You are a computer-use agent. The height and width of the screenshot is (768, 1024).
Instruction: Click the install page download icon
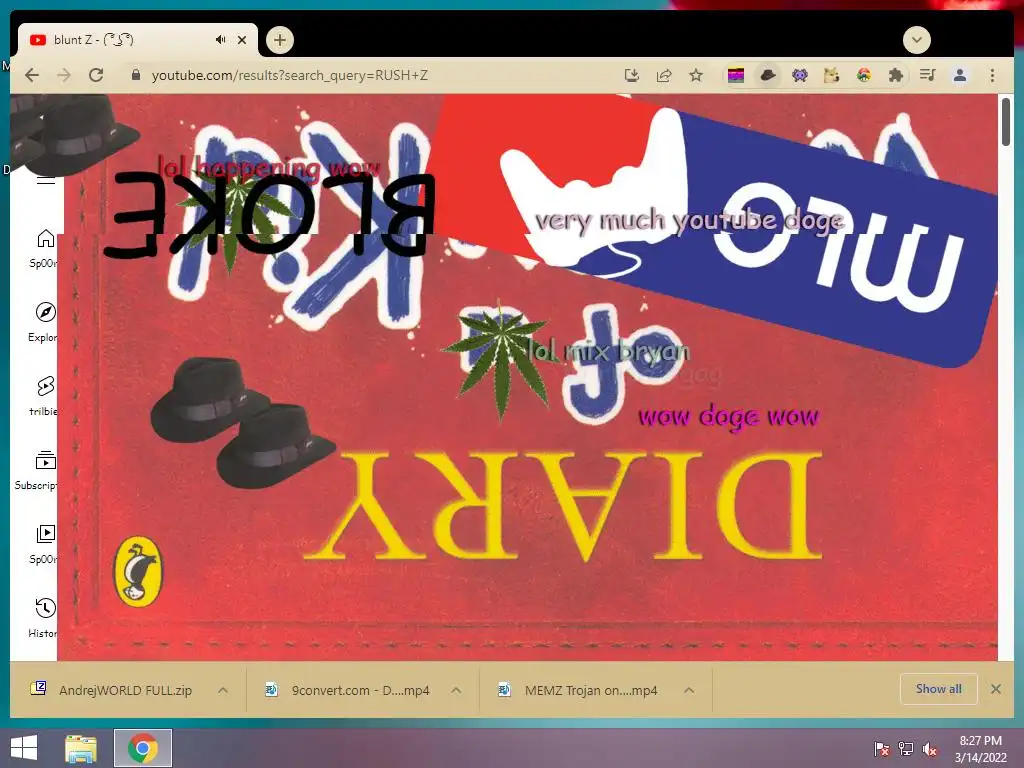point(632,75)
